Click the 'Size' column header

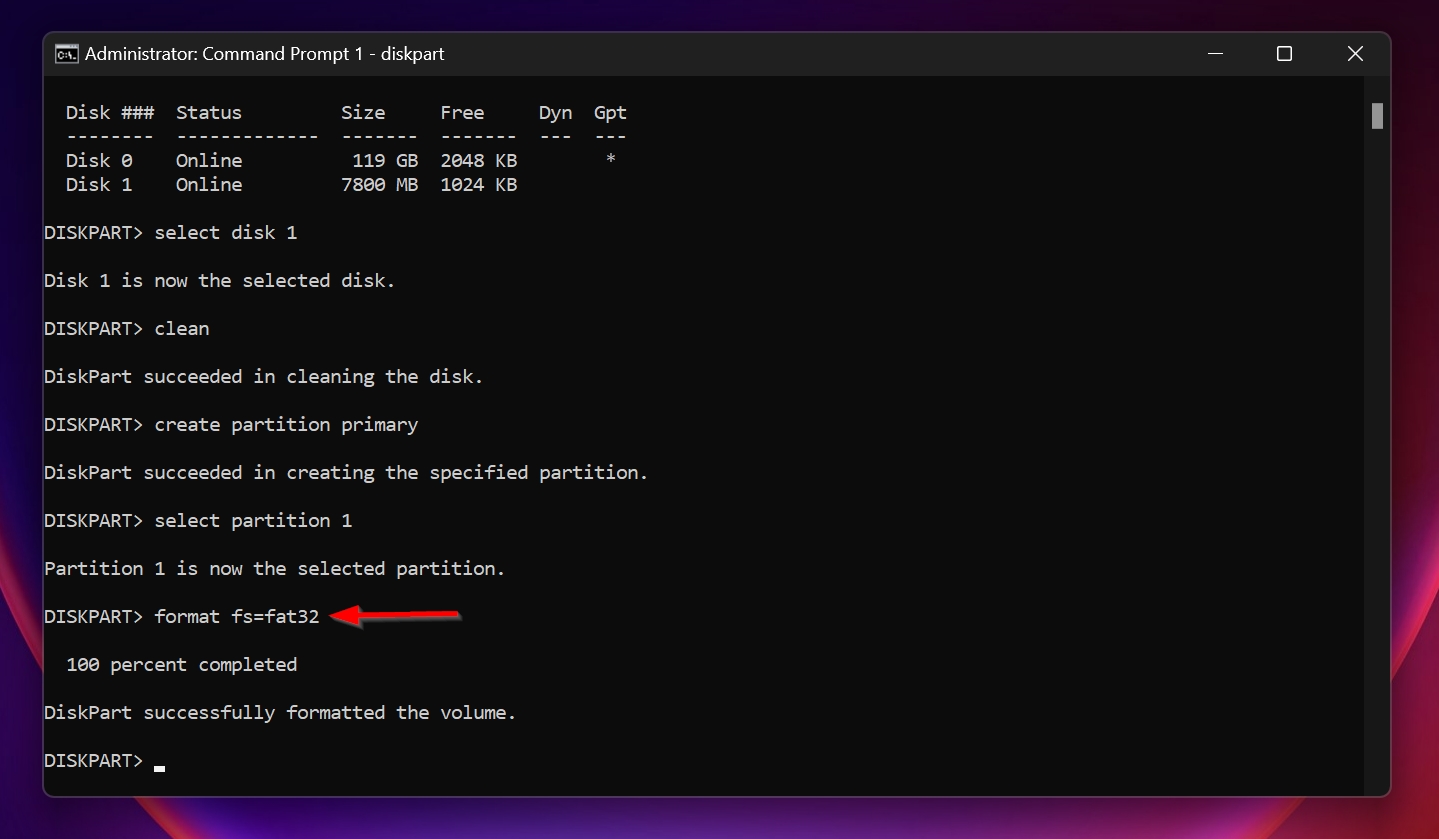(x=363, y=113)
